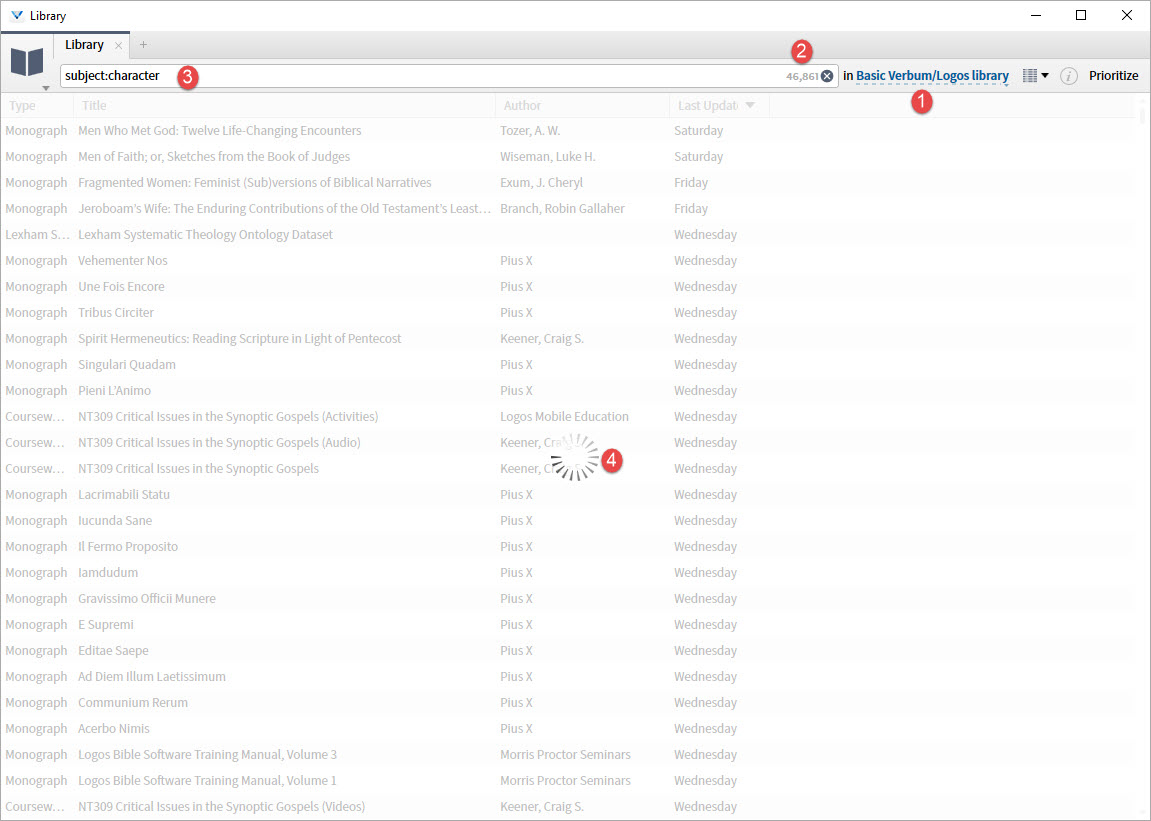The height and width of the screenshot is (821, 1151).
Task: Open Vehementer Nos by Pius X
Action: [123, 261]
